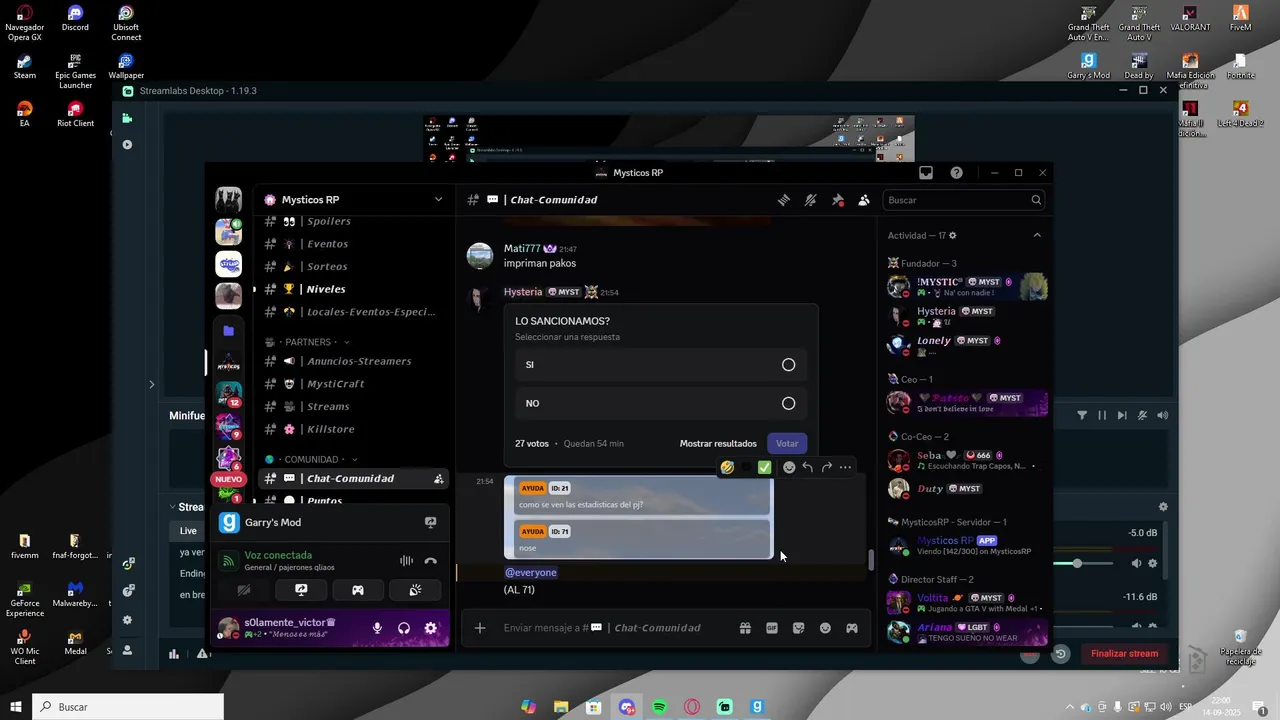Open the soundboard button in voice panel
Viewport: 1280px width, 720px height.
[415, 590]
